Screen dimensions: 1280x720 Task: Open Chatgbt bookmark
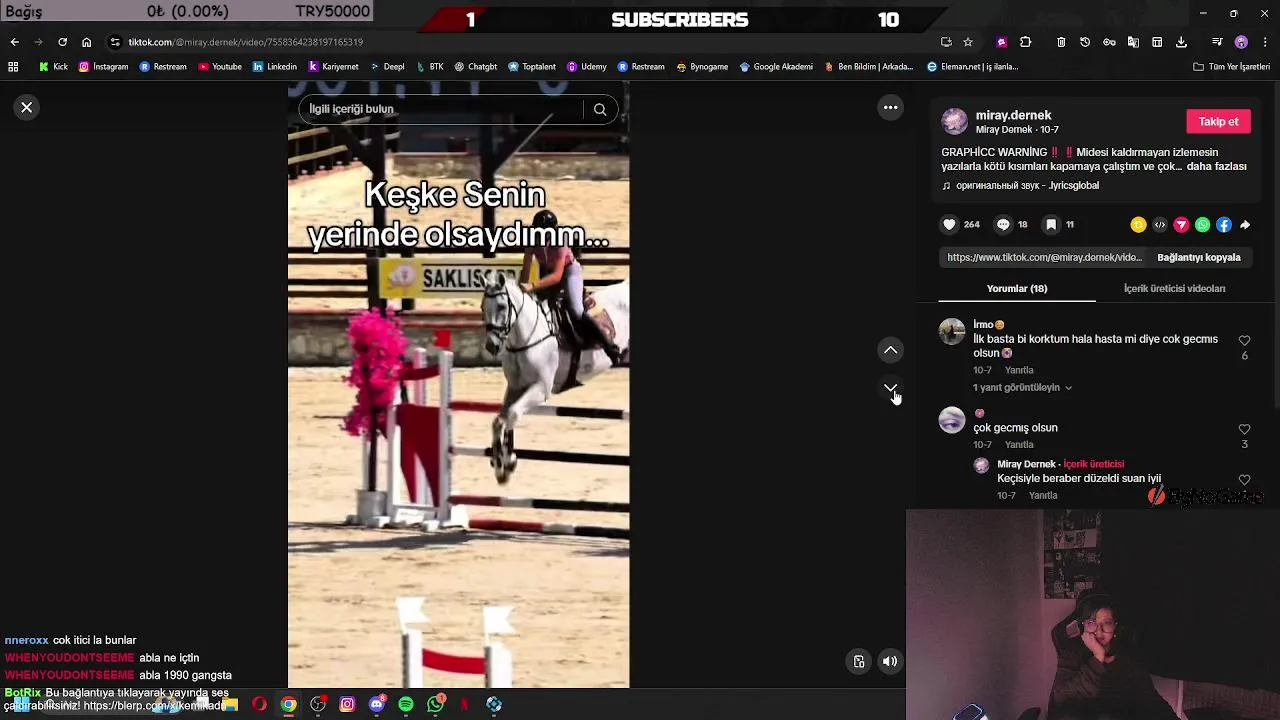[x=475, y=67]
